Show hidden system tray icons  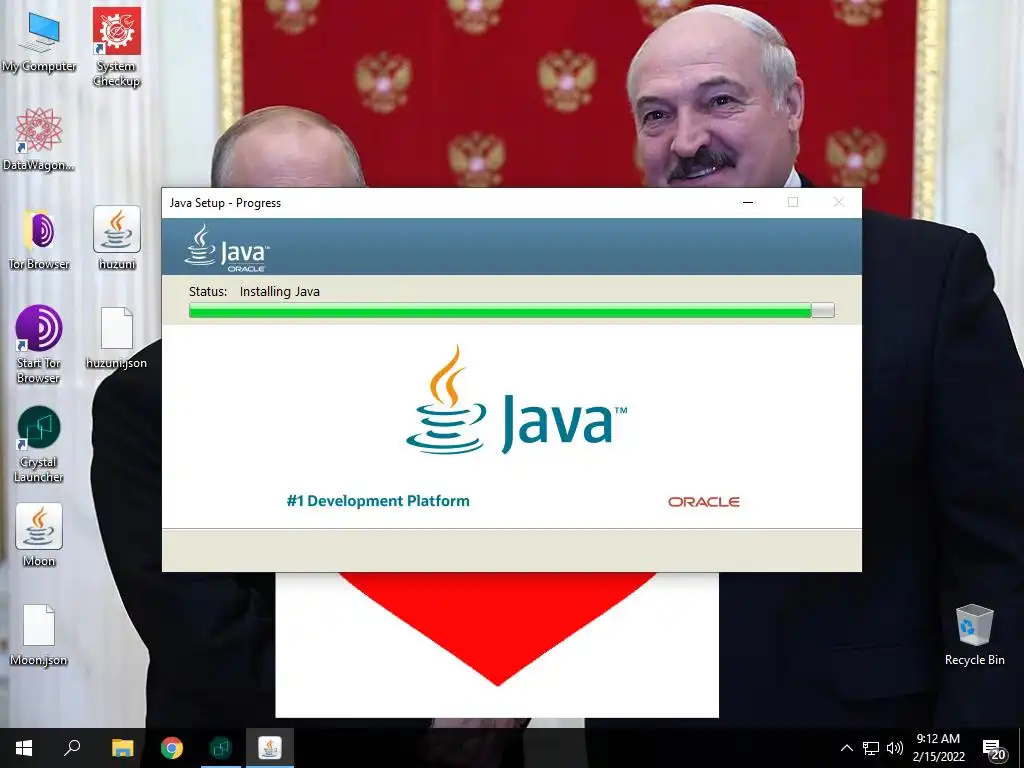pos(846,748)
